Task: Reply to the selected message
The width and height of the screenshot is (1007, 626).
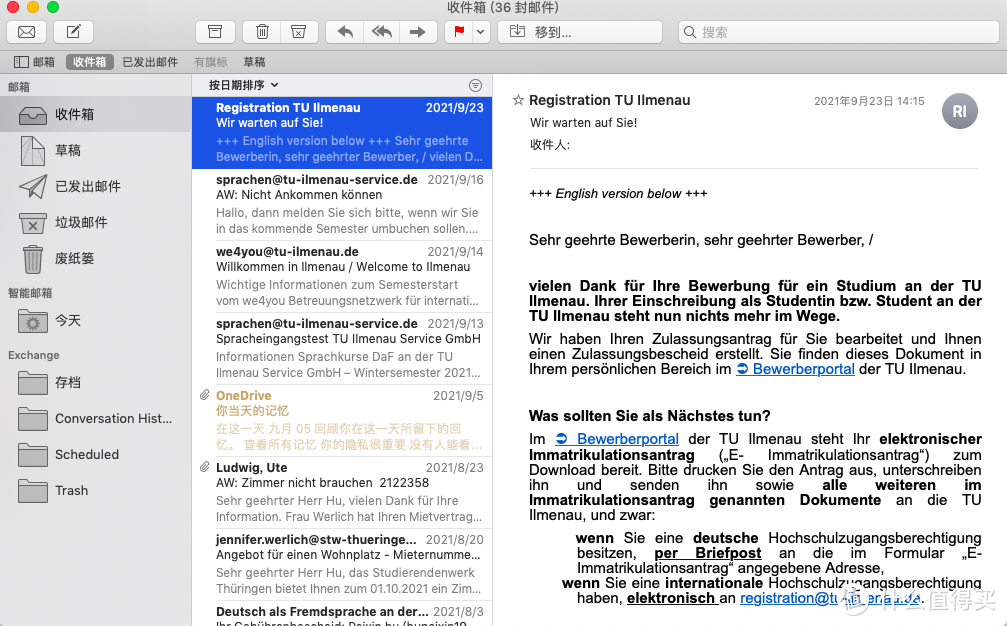Action: [x=345, y=31]
